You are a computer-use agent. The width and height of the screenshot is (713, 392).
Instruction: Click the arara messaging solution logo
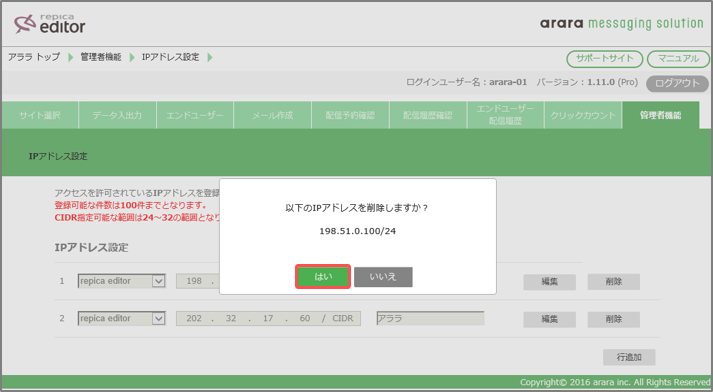tap(622, 24)
